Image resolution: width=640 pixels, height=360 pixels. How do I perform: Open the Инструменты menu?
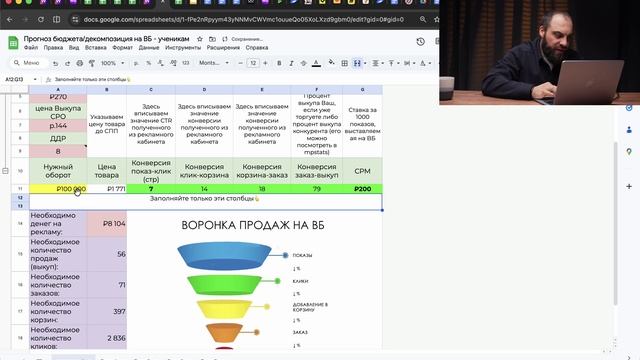[183, 48]
